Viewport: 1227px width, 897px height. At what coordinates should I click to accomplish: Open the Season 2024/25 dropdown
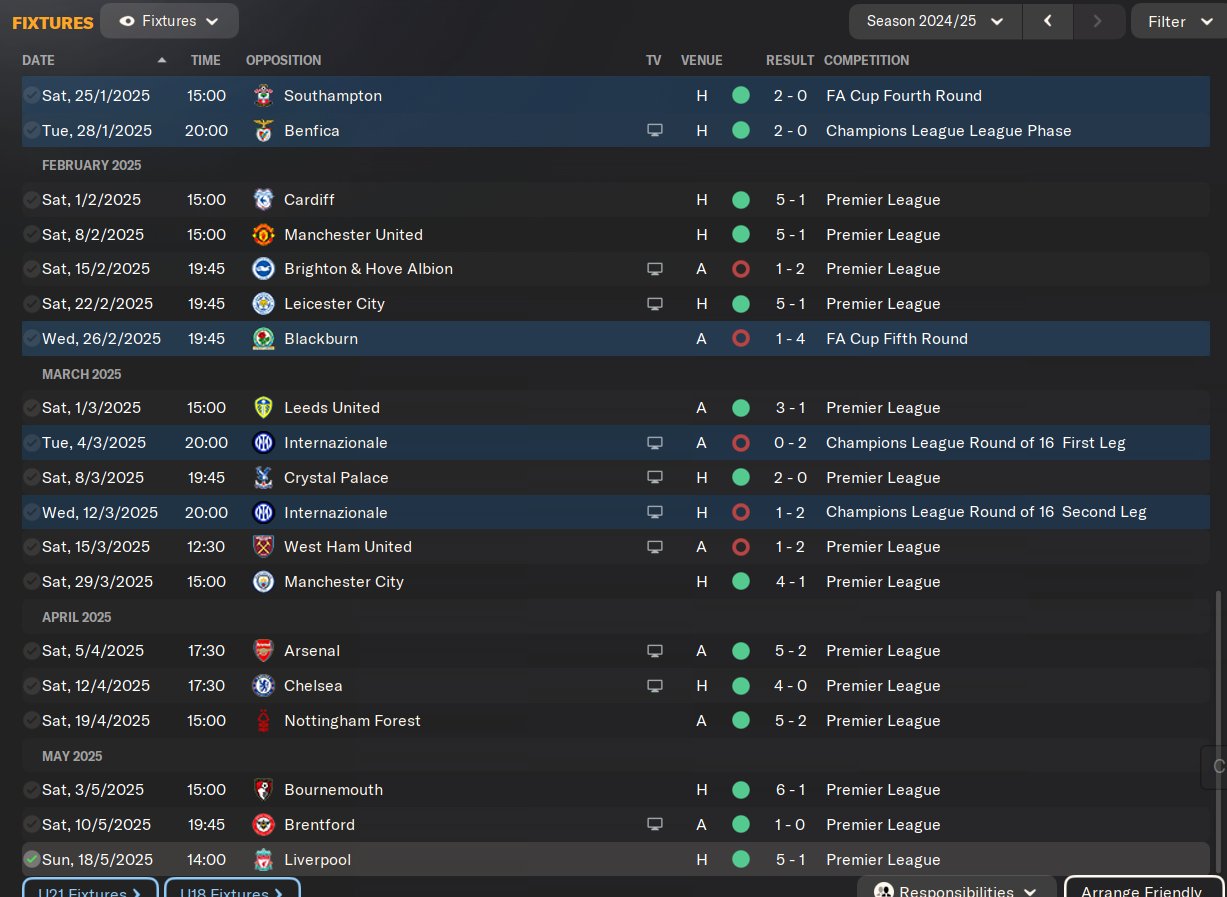[934, 21]
